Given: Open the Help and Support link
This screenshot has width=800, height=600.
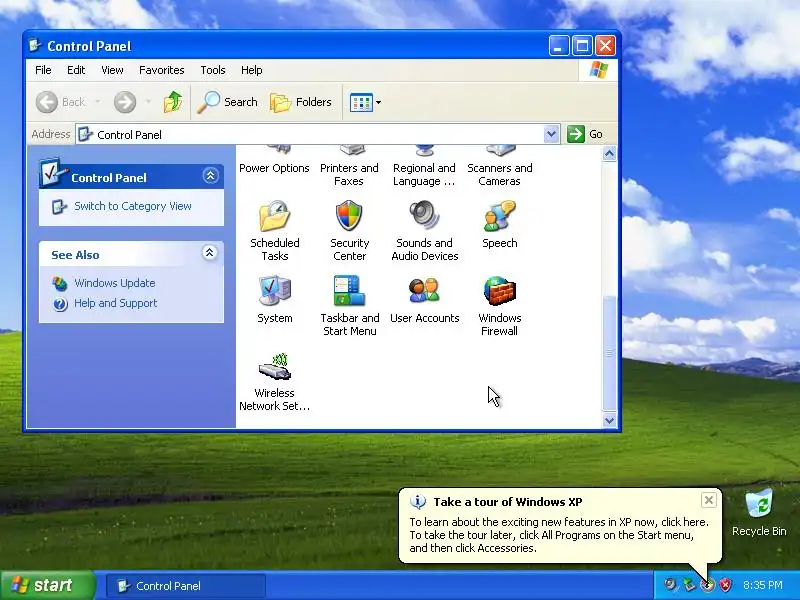Looking at the screenshot, I should pos(116,303).
